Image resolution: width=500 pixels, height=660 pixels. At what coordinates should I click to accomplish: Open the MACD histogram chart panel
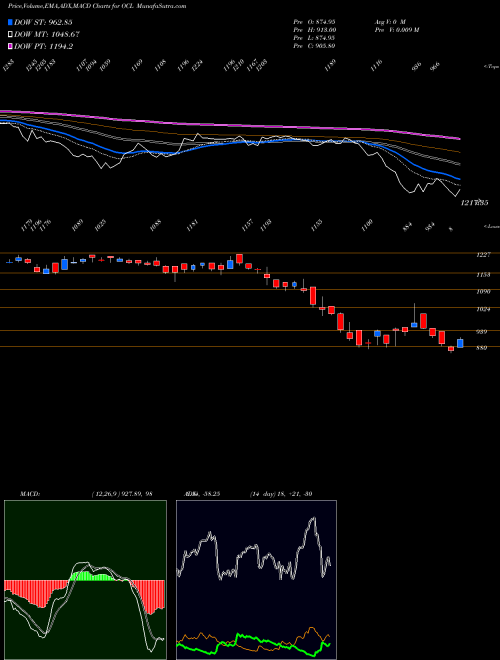85,580
